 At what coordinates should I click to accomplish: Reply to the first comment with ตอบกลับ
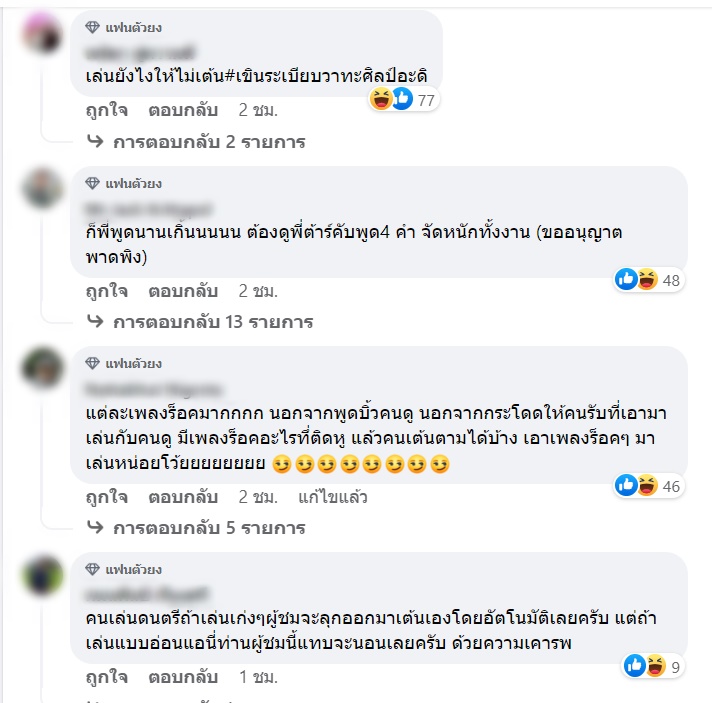(183, 110)
